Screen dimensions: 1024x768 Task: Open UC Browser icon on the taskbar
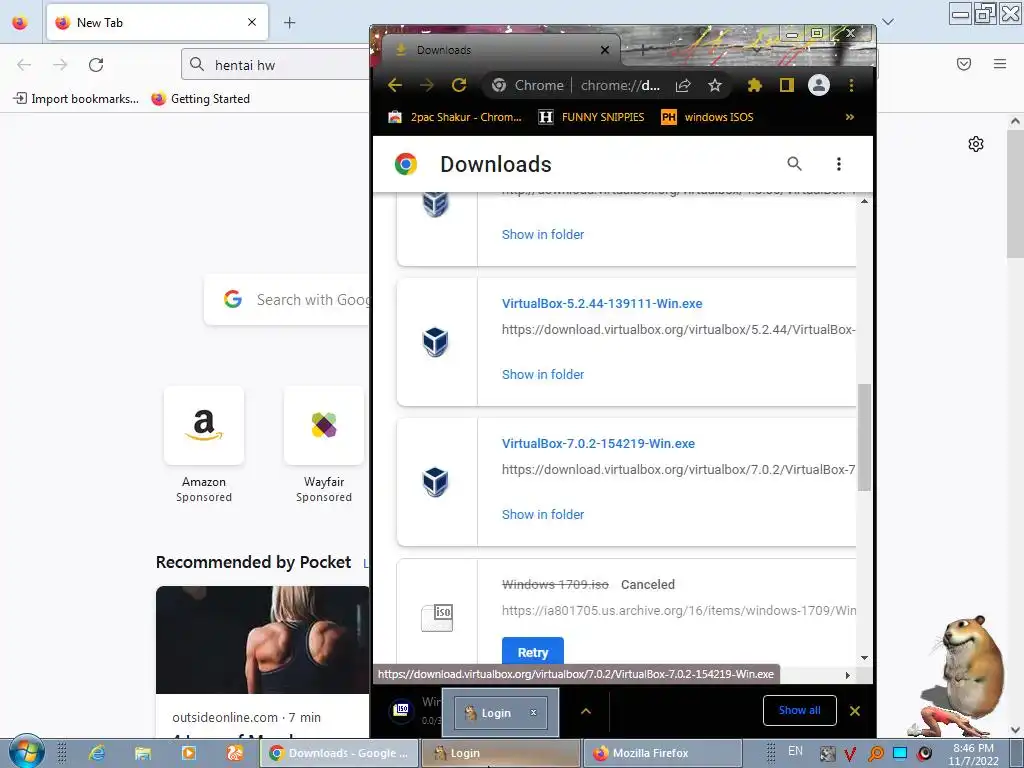(x=234, y=753)
